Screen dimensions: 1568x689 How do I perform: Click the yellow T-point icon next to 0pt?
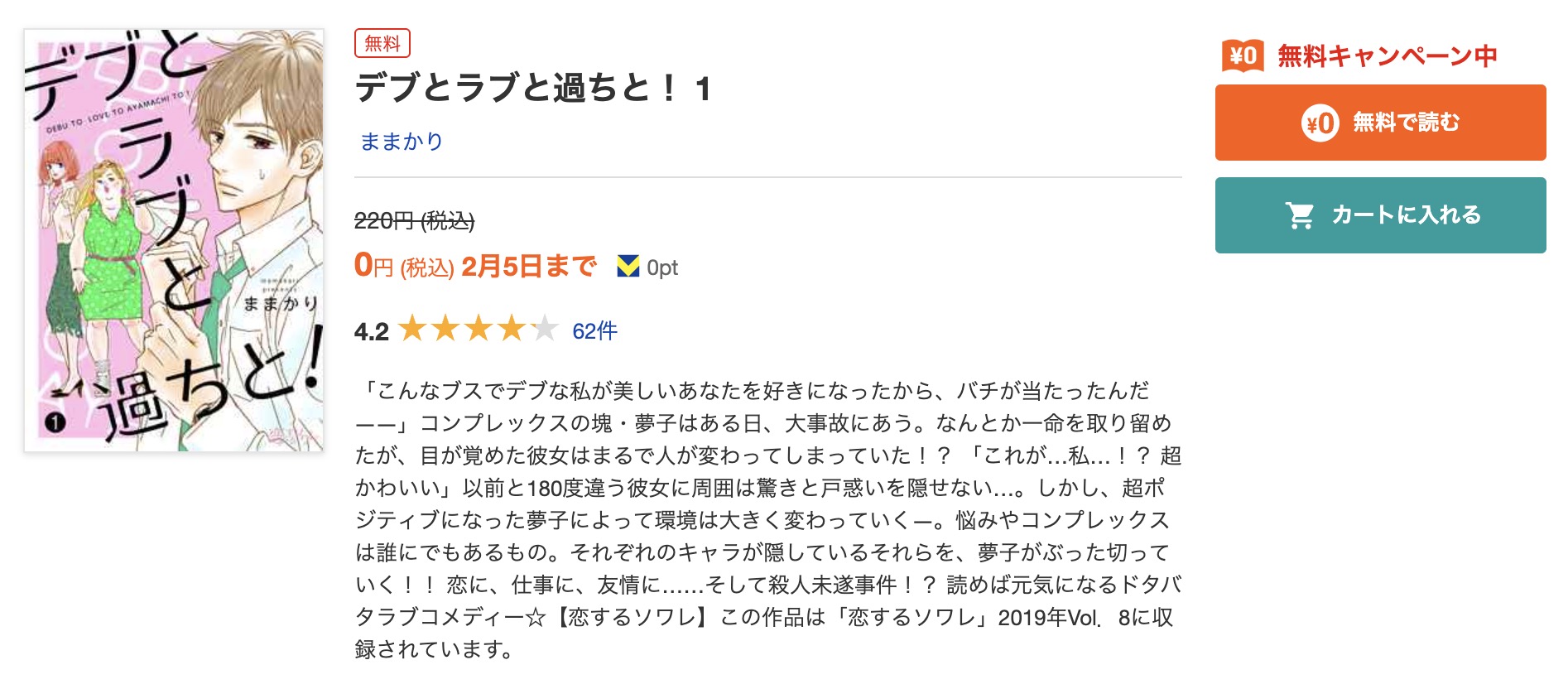pos(627,267)
